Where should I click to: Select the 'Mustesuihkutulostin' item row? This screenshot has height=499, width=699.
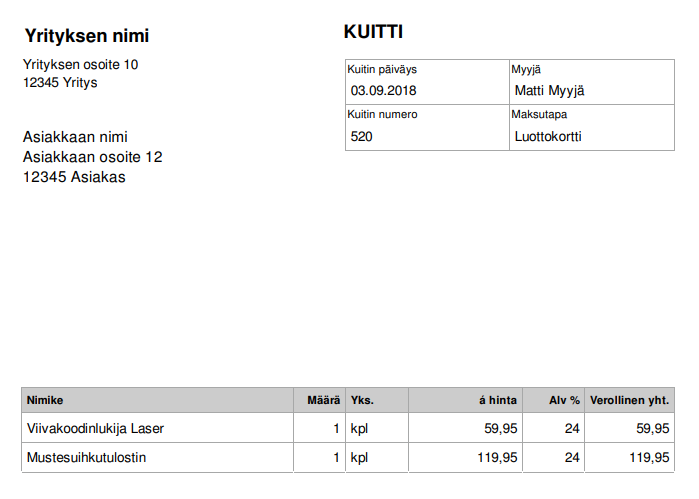87,458
